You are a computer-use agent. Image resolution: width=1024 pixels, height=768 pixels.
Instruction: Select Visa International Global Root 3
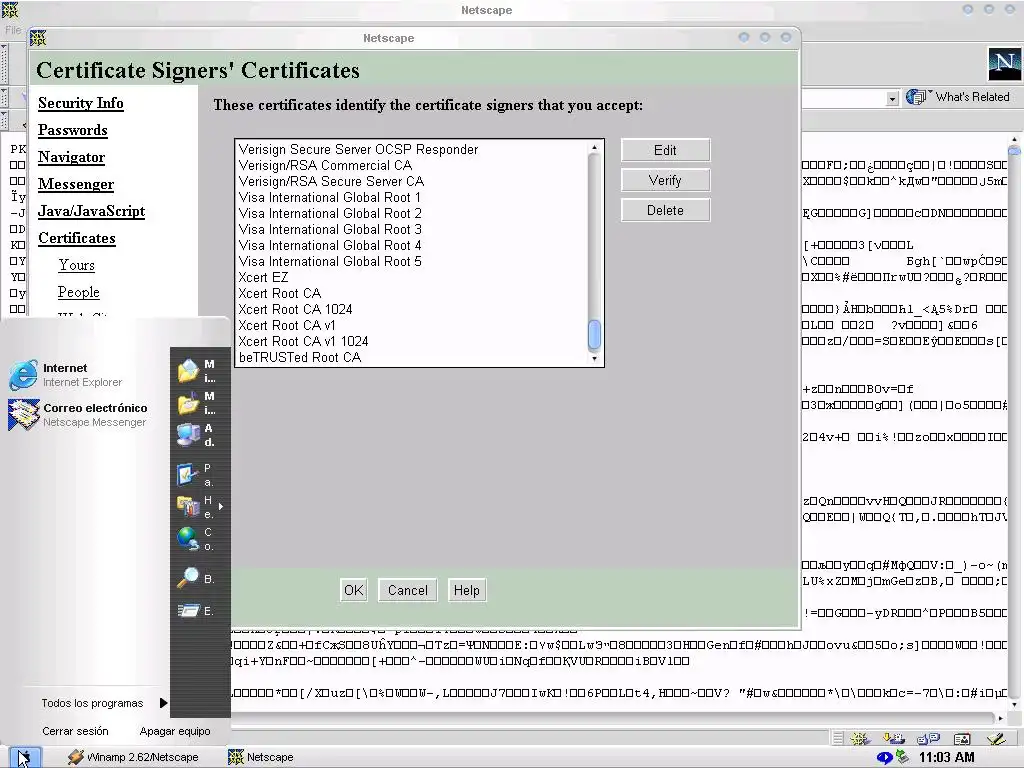pos(330,229)
